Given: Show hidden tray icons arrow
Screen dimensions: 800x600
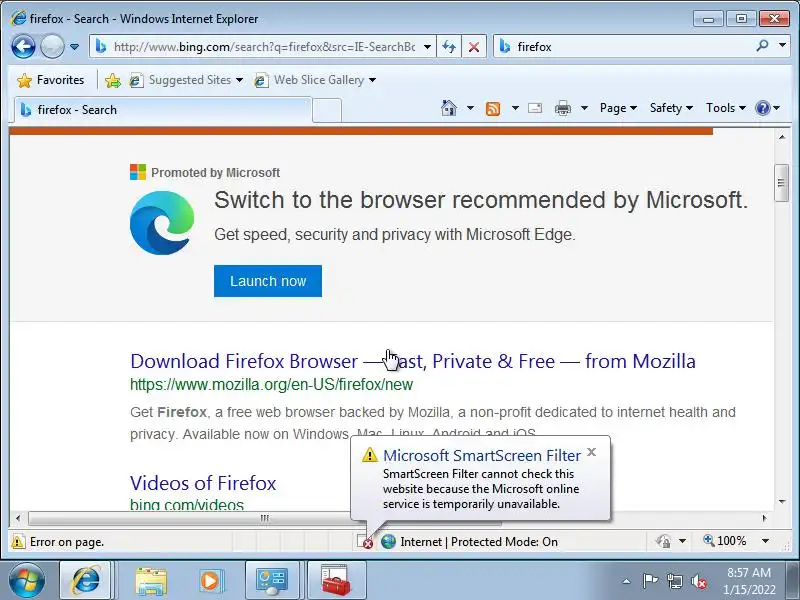Looking at the screenshot, I should (x=627, y=581).
